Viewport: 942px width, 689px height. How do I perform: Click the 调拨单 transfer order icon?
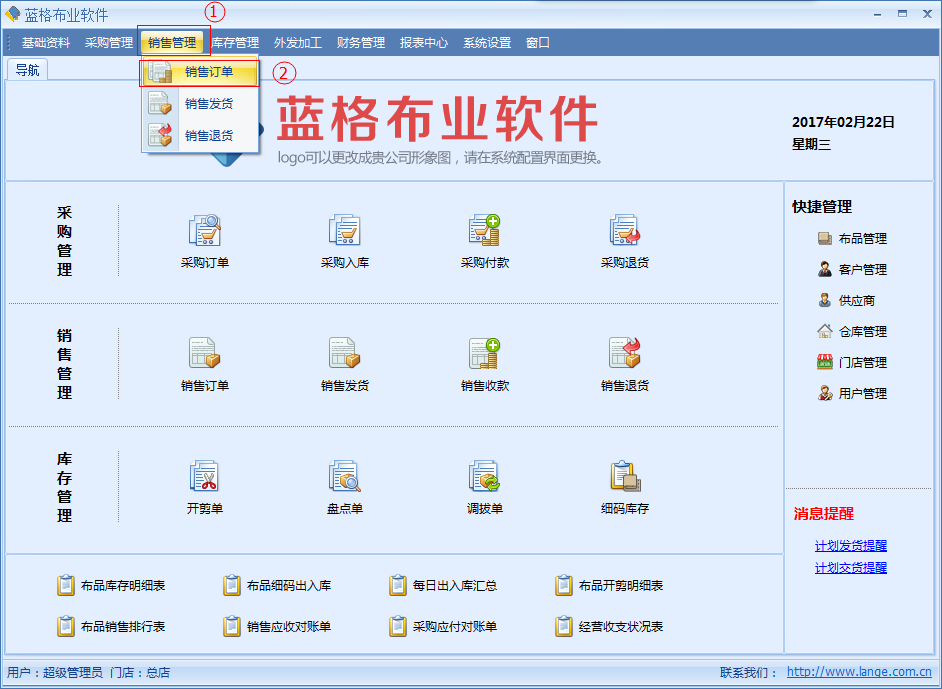485,477
